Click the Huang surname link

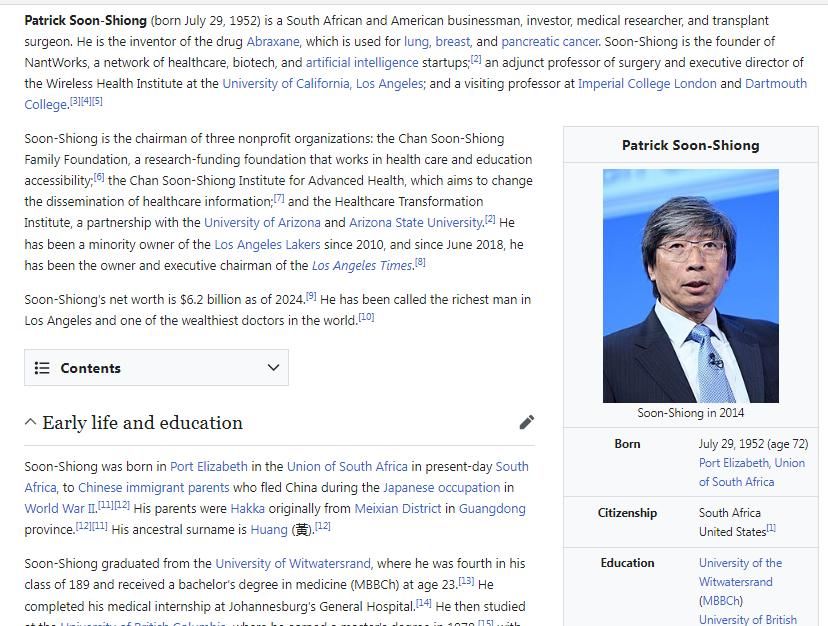click(x=269, y=529)
